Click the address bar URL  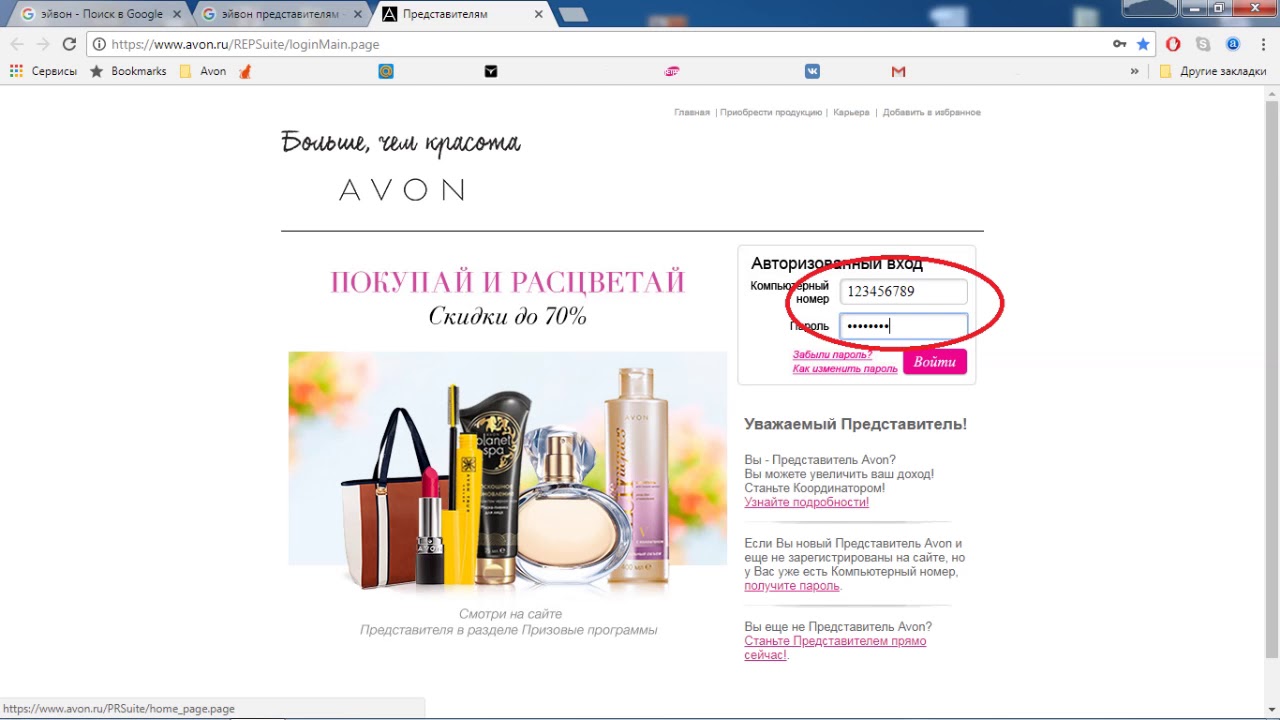point(245,44)
